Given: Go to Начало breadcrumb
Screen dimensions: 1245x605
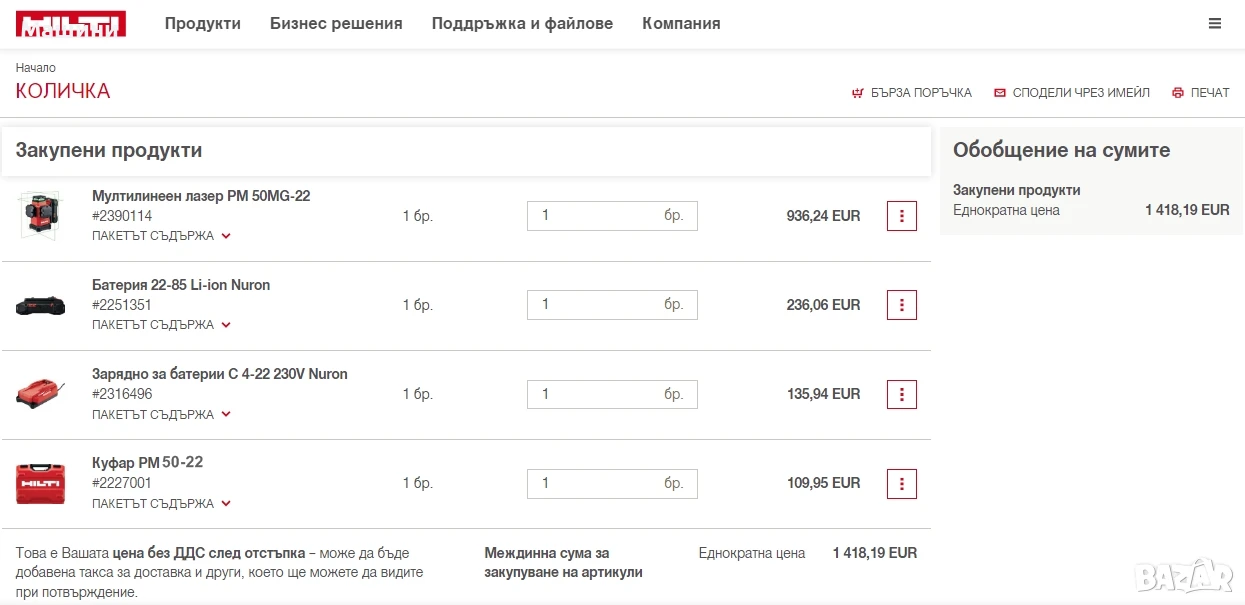Looking at the screenshot, I should point(36,68).
